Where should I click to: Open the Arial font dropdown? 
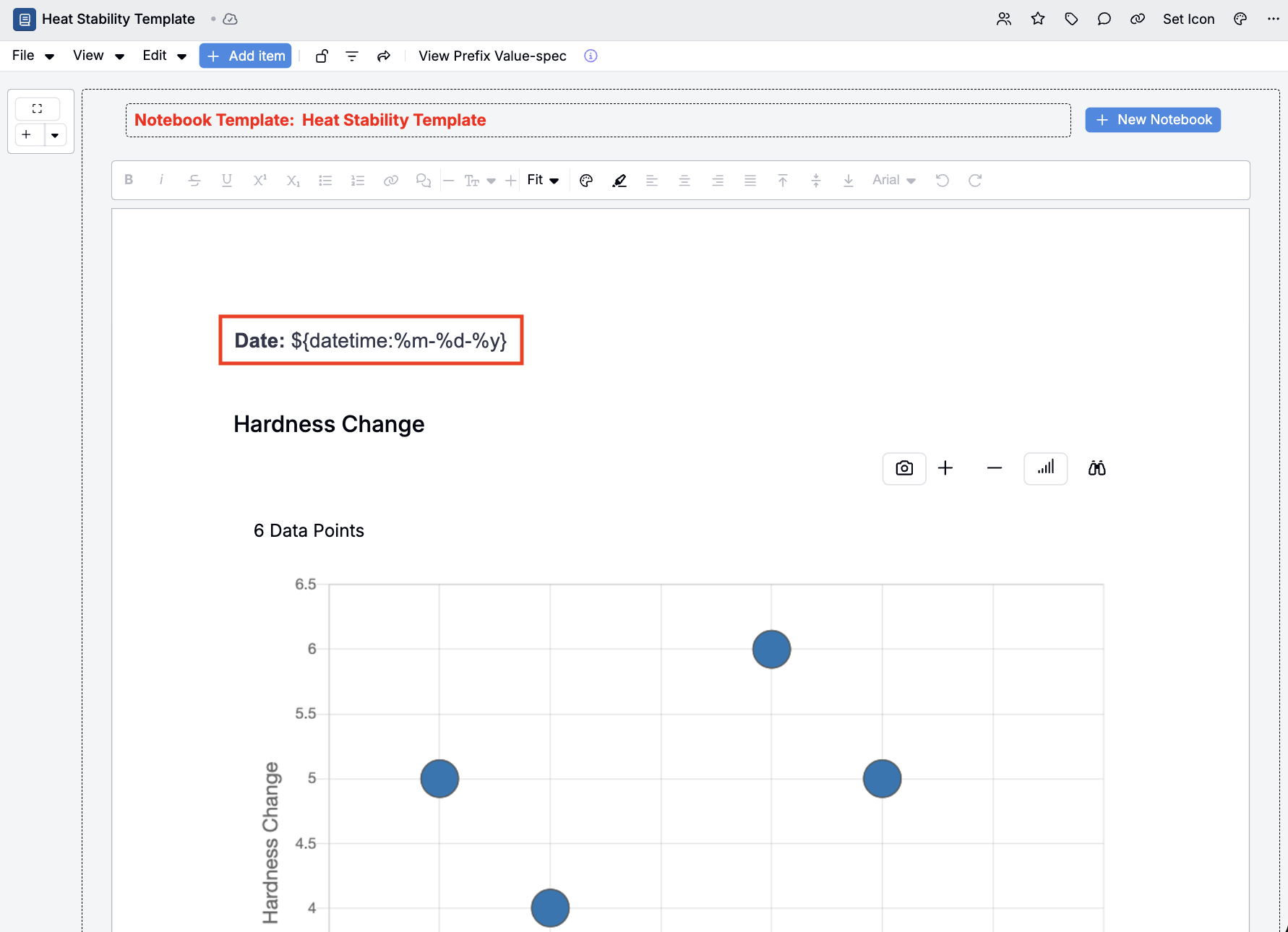point(893,181)
